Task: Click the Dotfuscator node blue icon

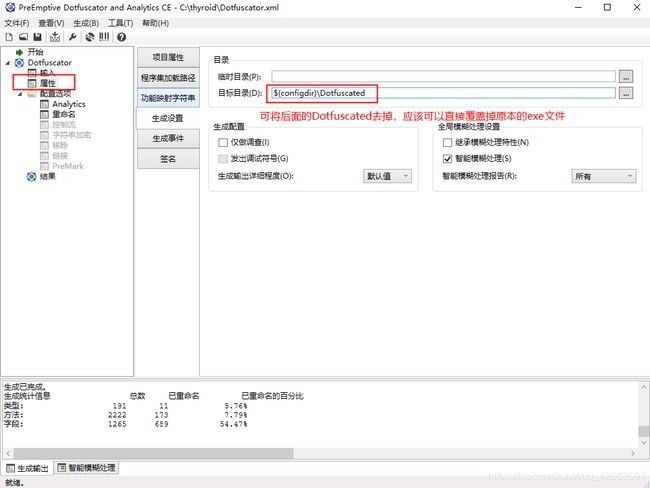Action: pyautogui.click(x=19, y=63)
